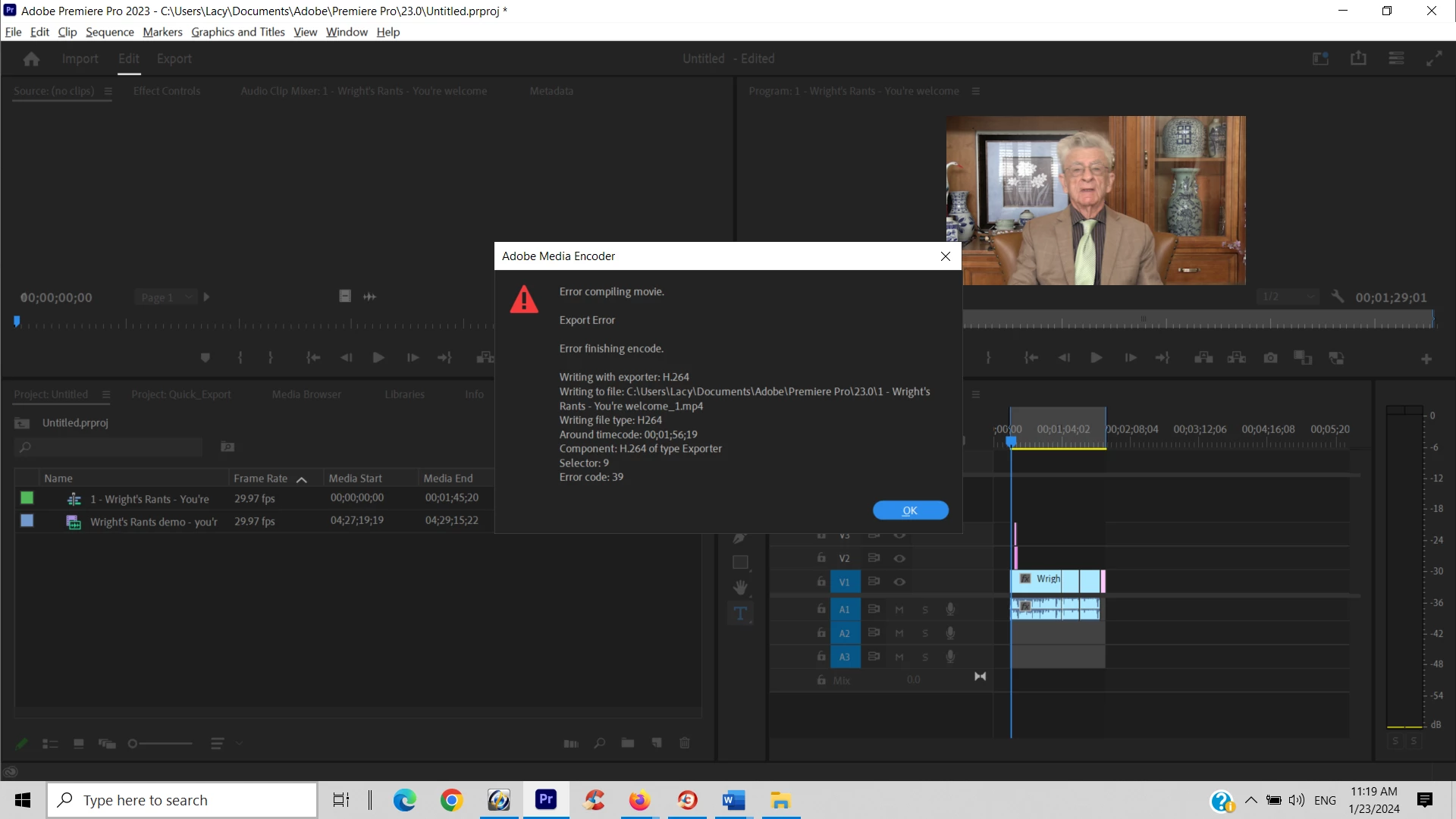Viewport: 1456px width, 819px height.
Task: Click the Quick Export share icon
Action: click(1358, 58)
